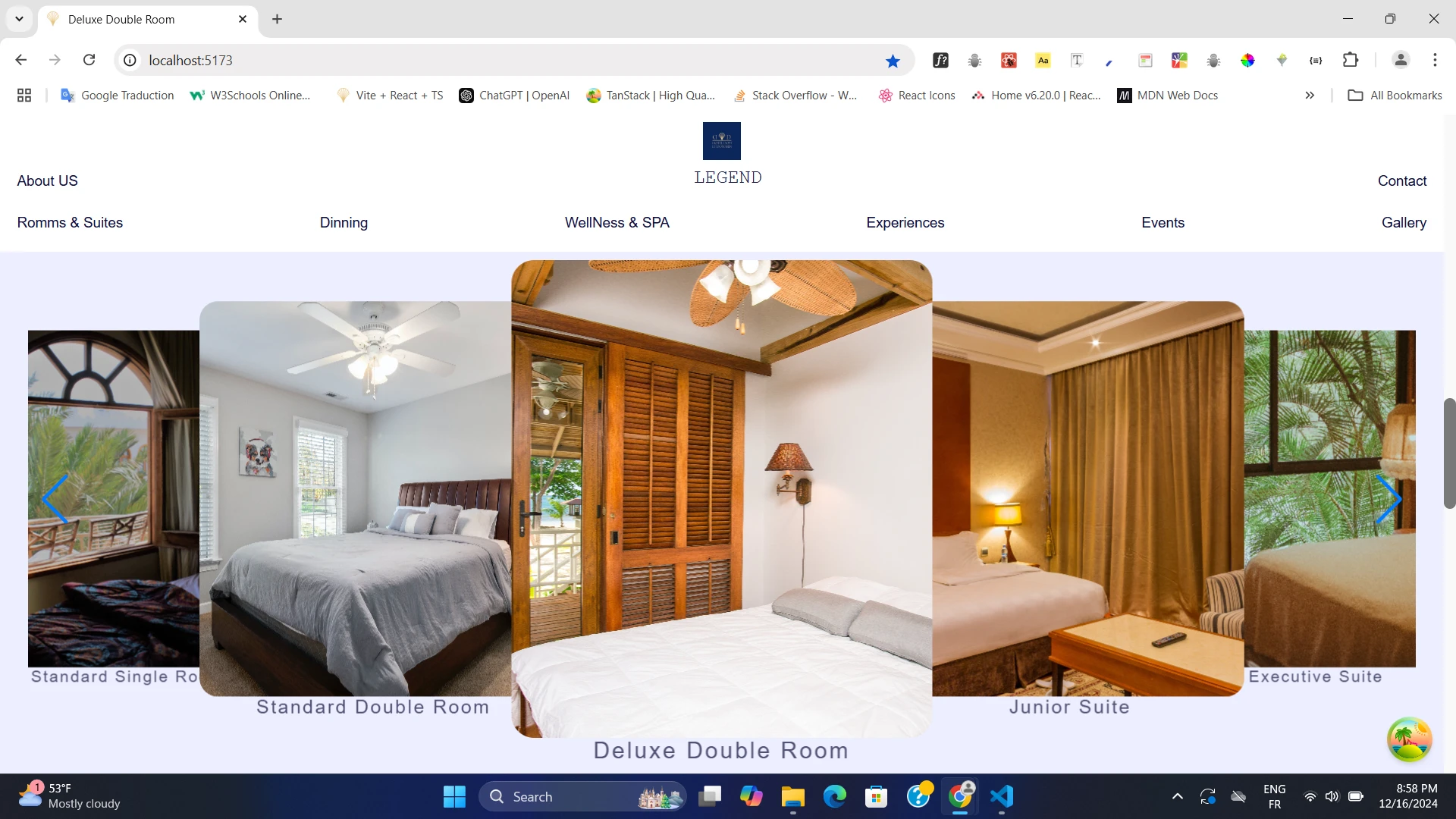This screenshot has height=819, width=1456.
Task: Expand the hidden bookmarks overflow chevron
Action: coord(1310,96)
